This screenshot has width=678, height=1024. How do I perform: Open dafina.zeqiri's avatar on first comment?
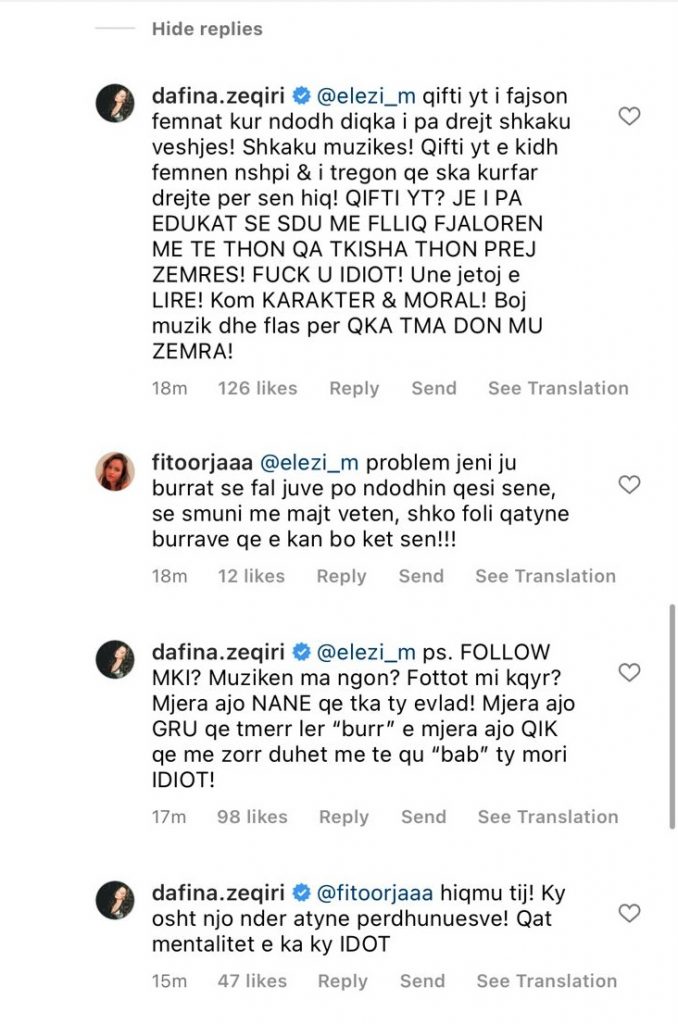(x=115, y=101)
